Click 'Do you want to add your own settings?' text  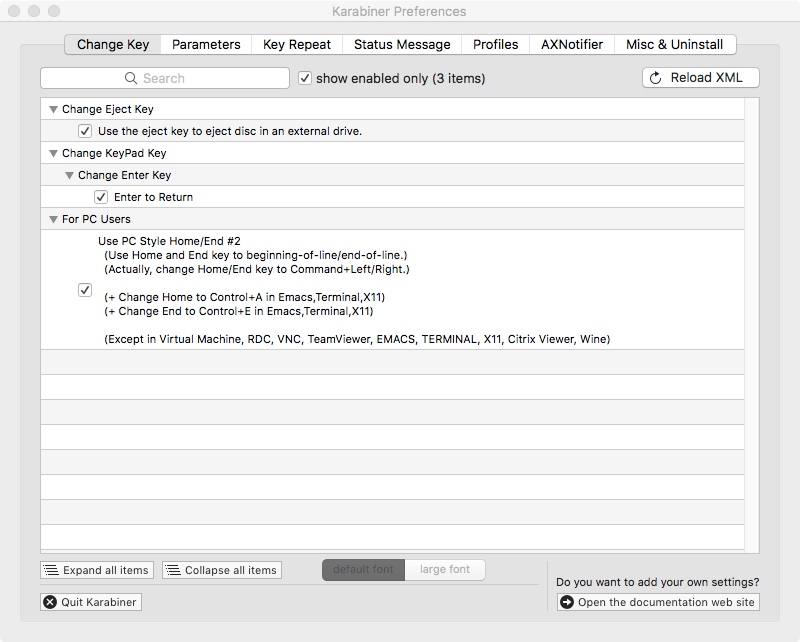click(658, 582)
